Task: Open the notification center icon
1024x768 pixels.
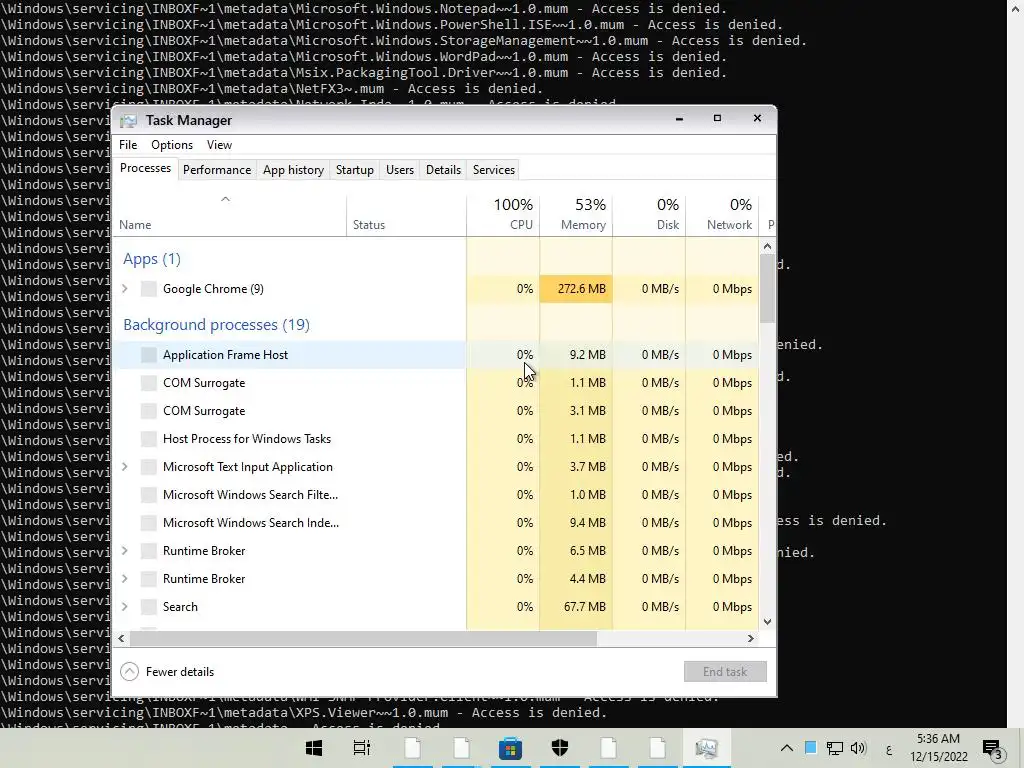Action: click(x=992, y=750)
